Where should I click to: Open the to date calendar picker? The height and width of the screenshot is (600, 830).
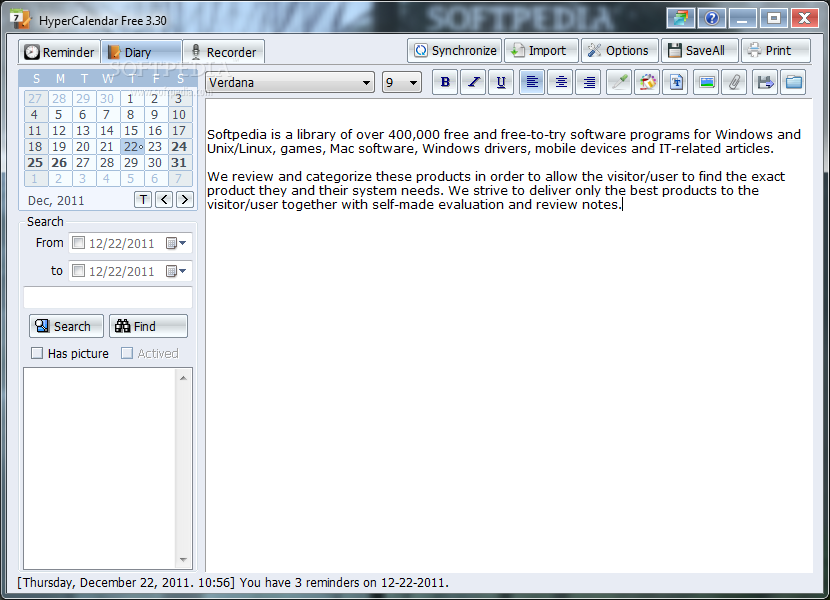[176, 271]
